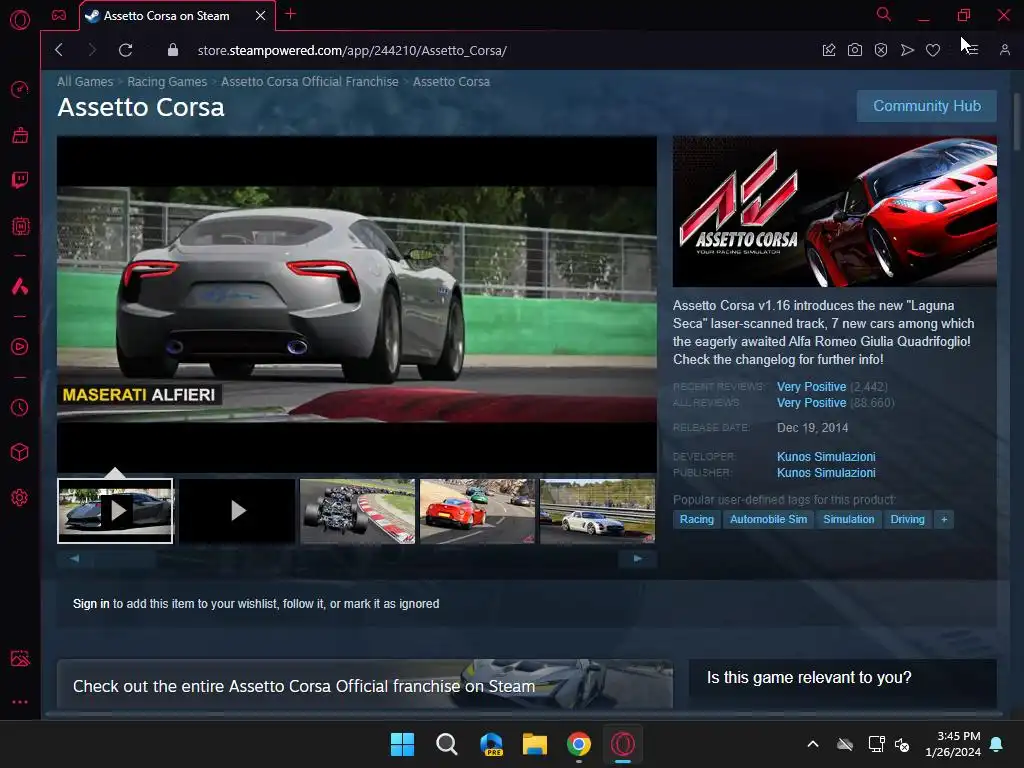The width and height of the screenshot is (1024, 768).
Task: Select the formula car screenshot thumbnail
Action: (357, 511)
